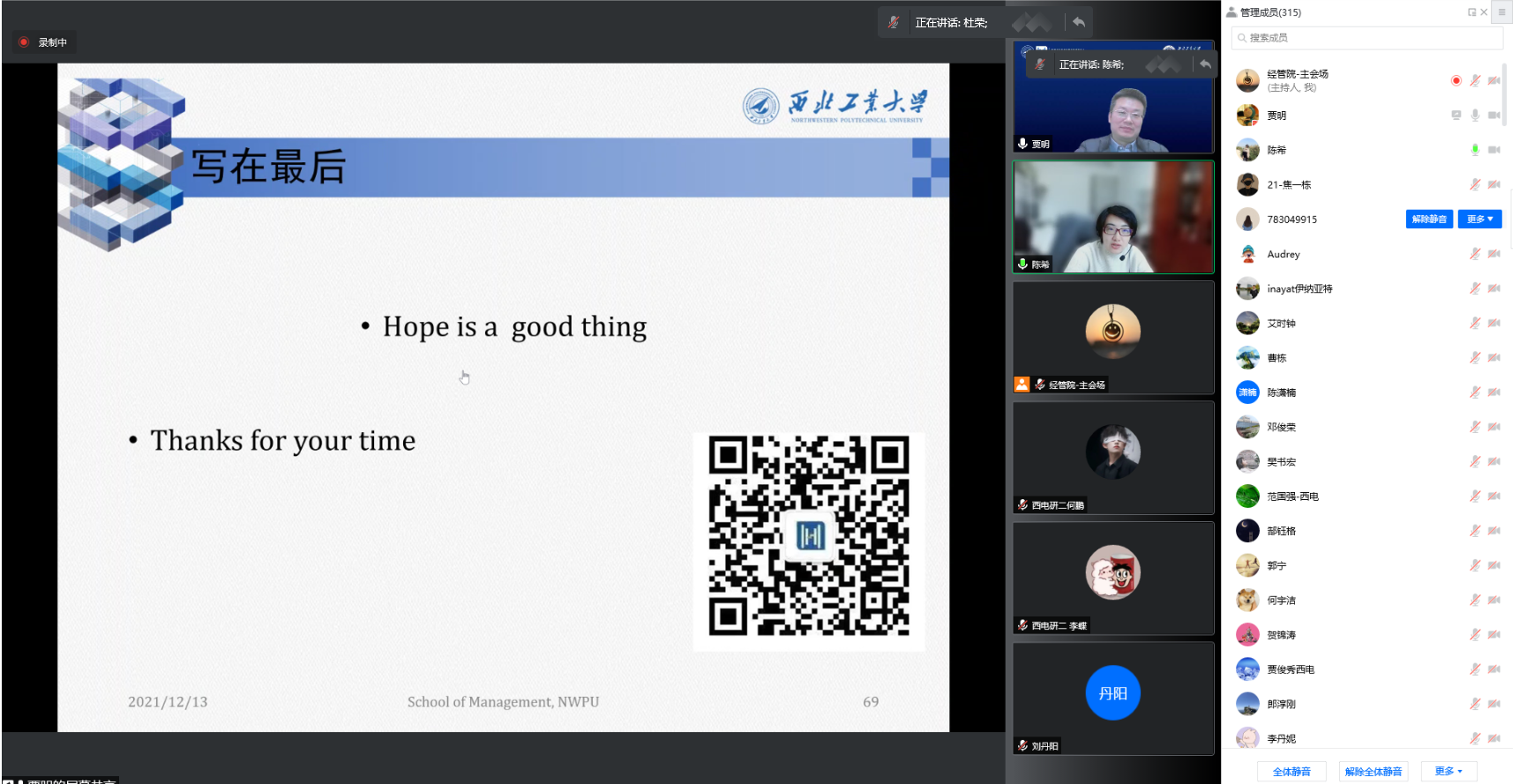
Task: Click the pop-out icon in the member panel header
Action: [1471, 12]
